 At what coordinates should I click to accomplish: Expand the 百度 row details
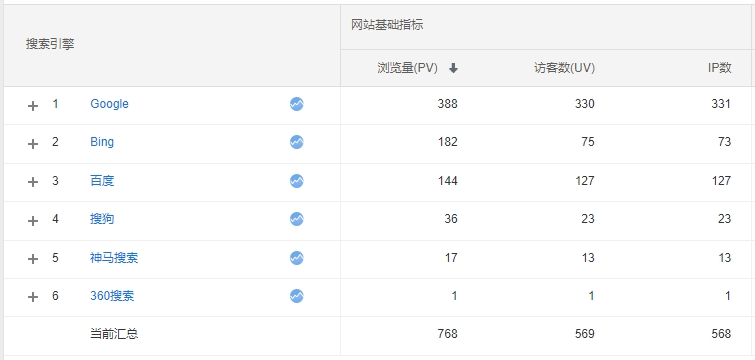(x=33, y=182)
